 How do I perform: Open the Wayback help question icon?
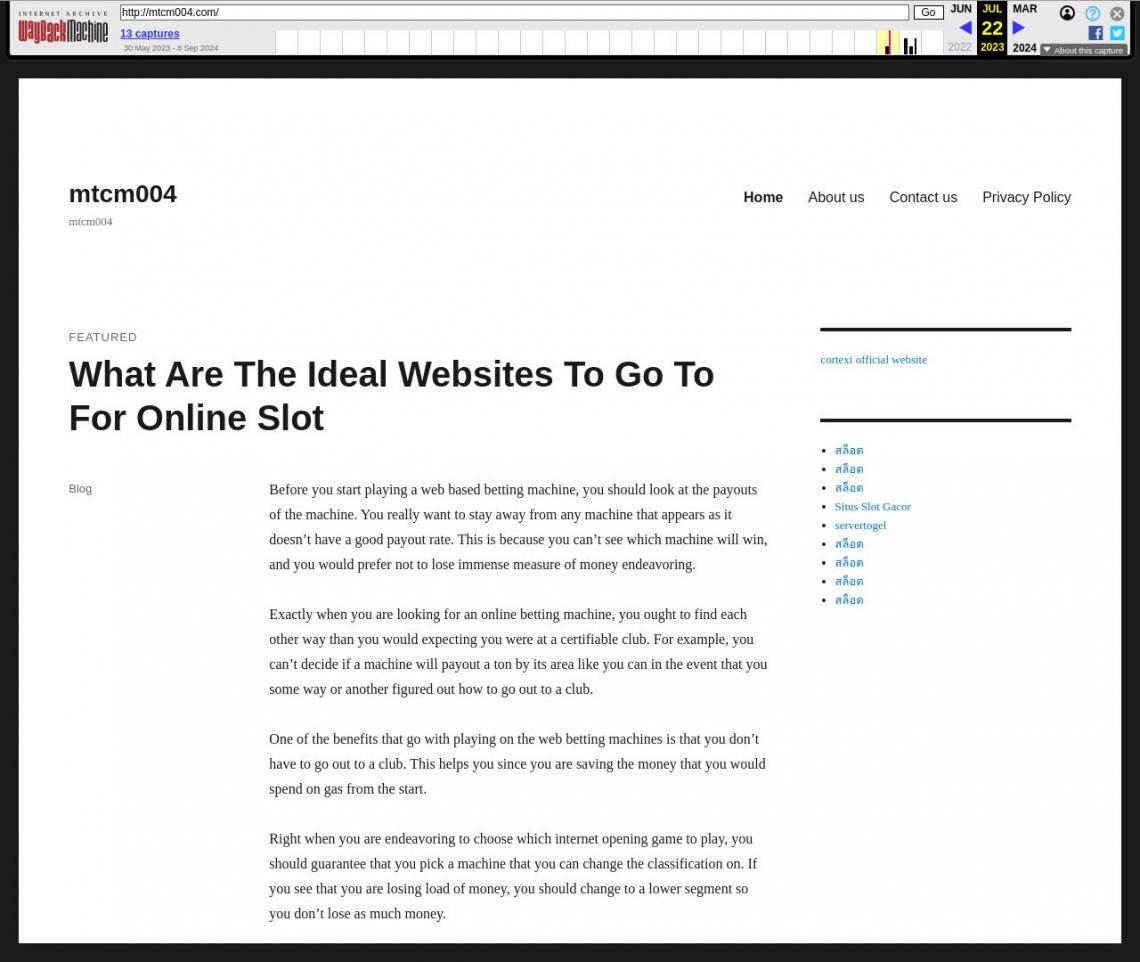point(1092,13)
